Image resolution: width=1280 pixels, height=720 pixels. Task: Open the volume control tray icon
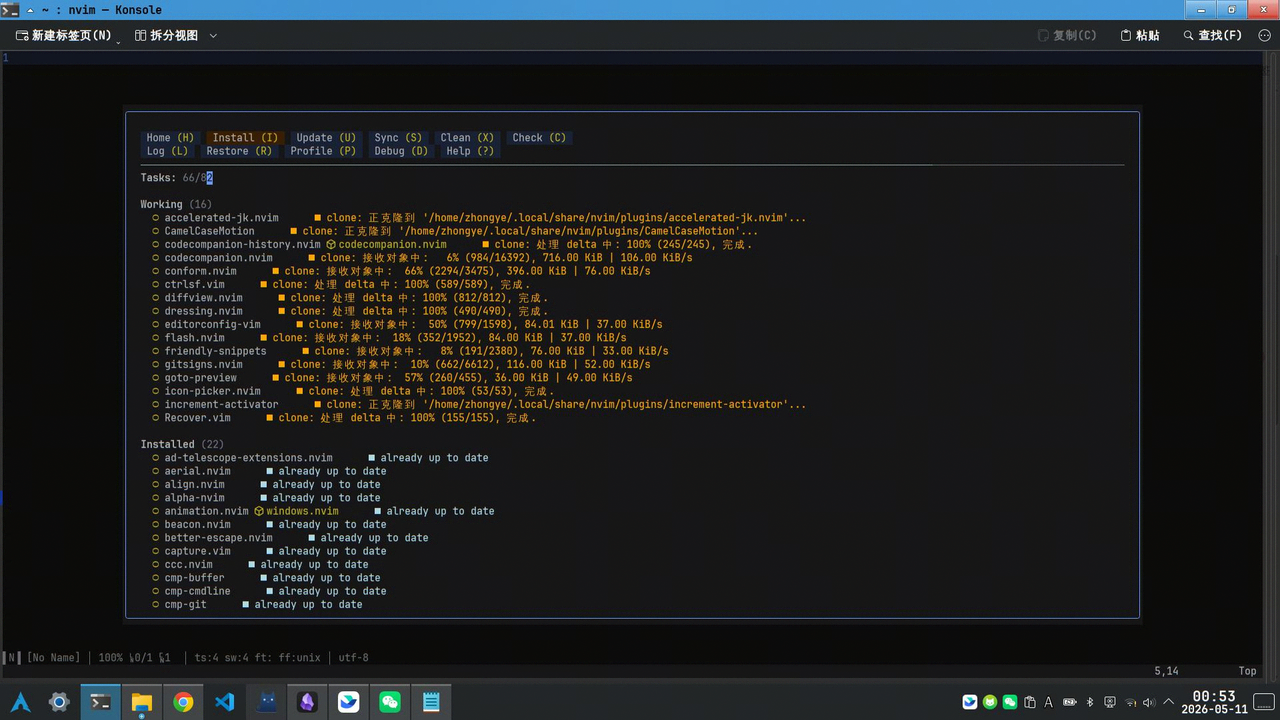(x=1149, y=702)
